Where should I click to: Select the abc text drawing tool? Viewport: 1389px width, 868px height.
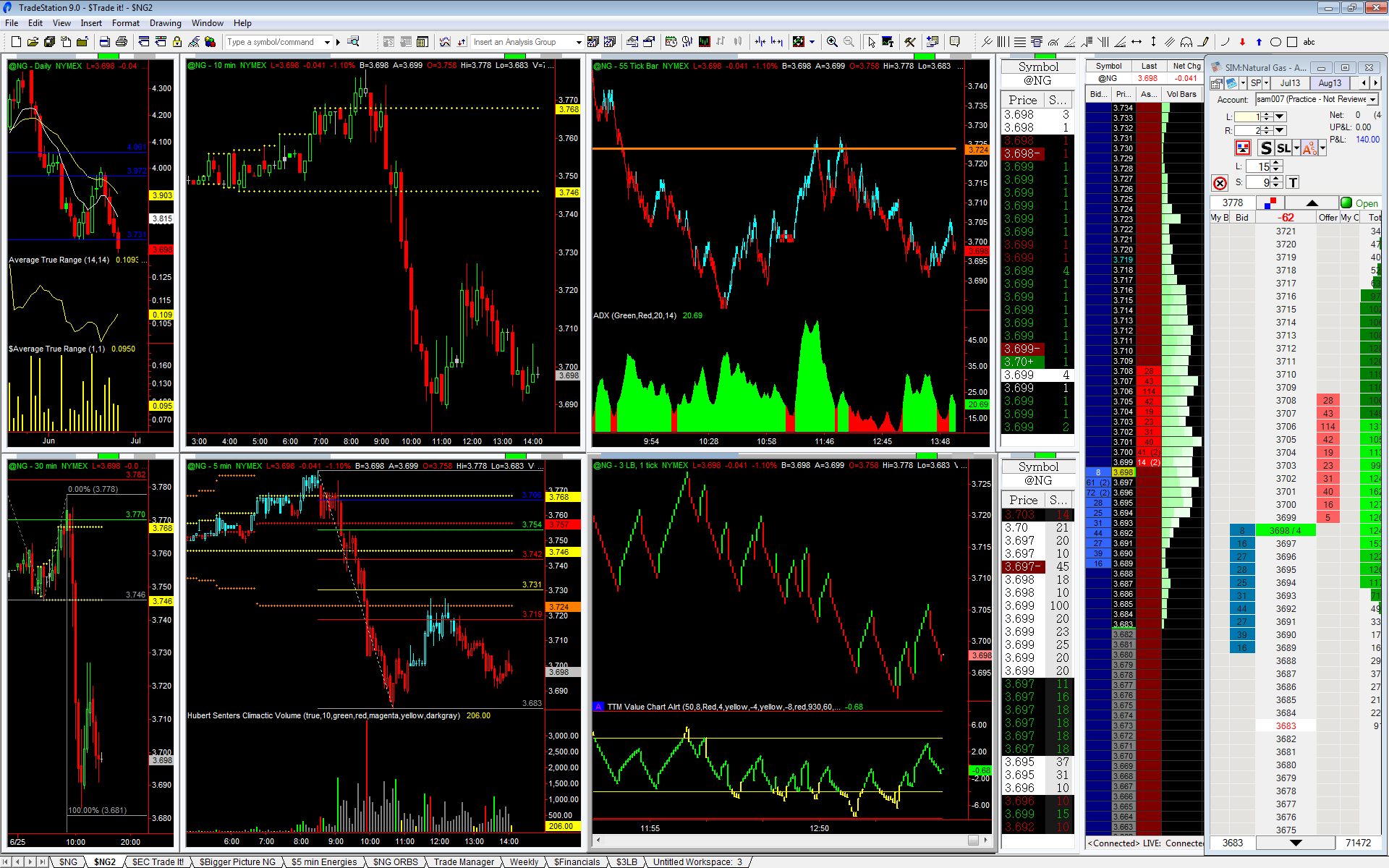pos(1309,42)
